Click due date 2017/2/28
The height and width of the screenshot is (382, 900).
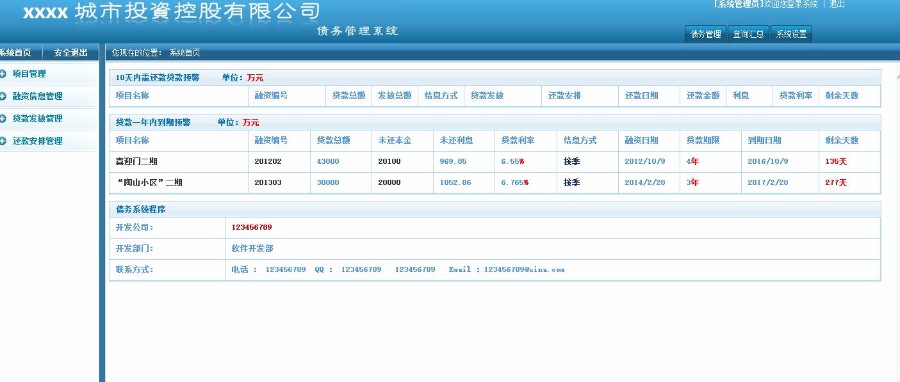(x=768, y=183)
